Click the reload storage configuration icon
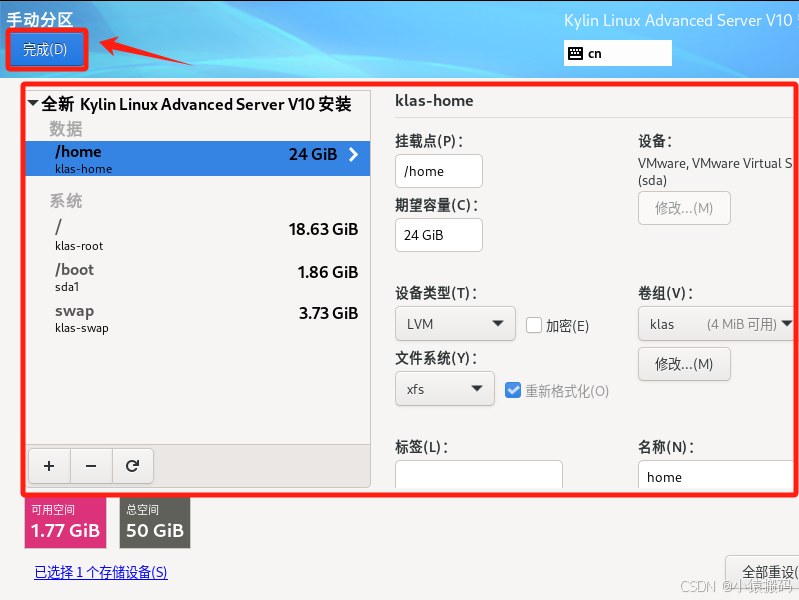This screenshot has height=600, width=799. (132, 466)
